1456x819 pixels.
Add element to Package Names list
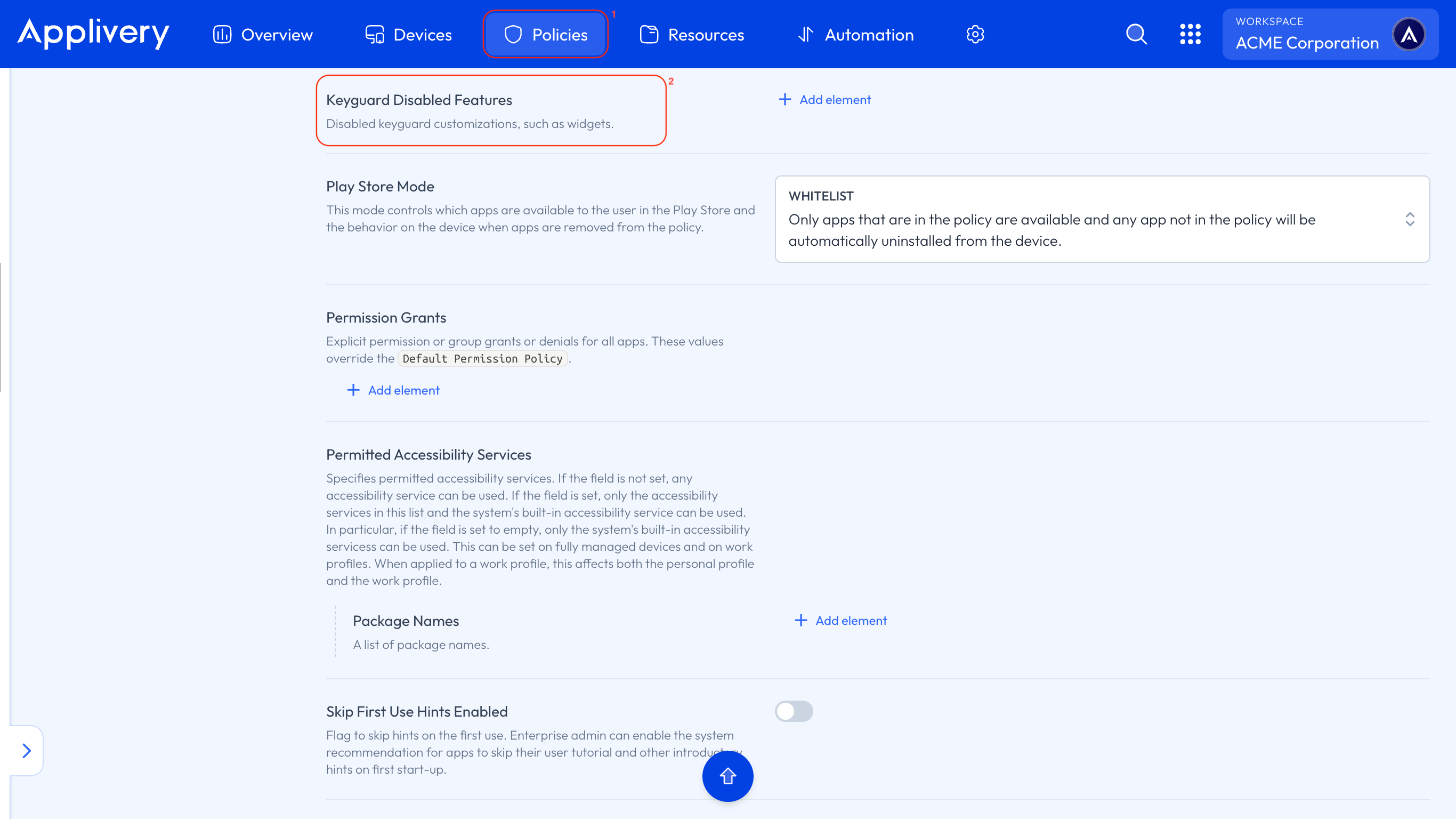pyautogui.click(x=840, y=621)
